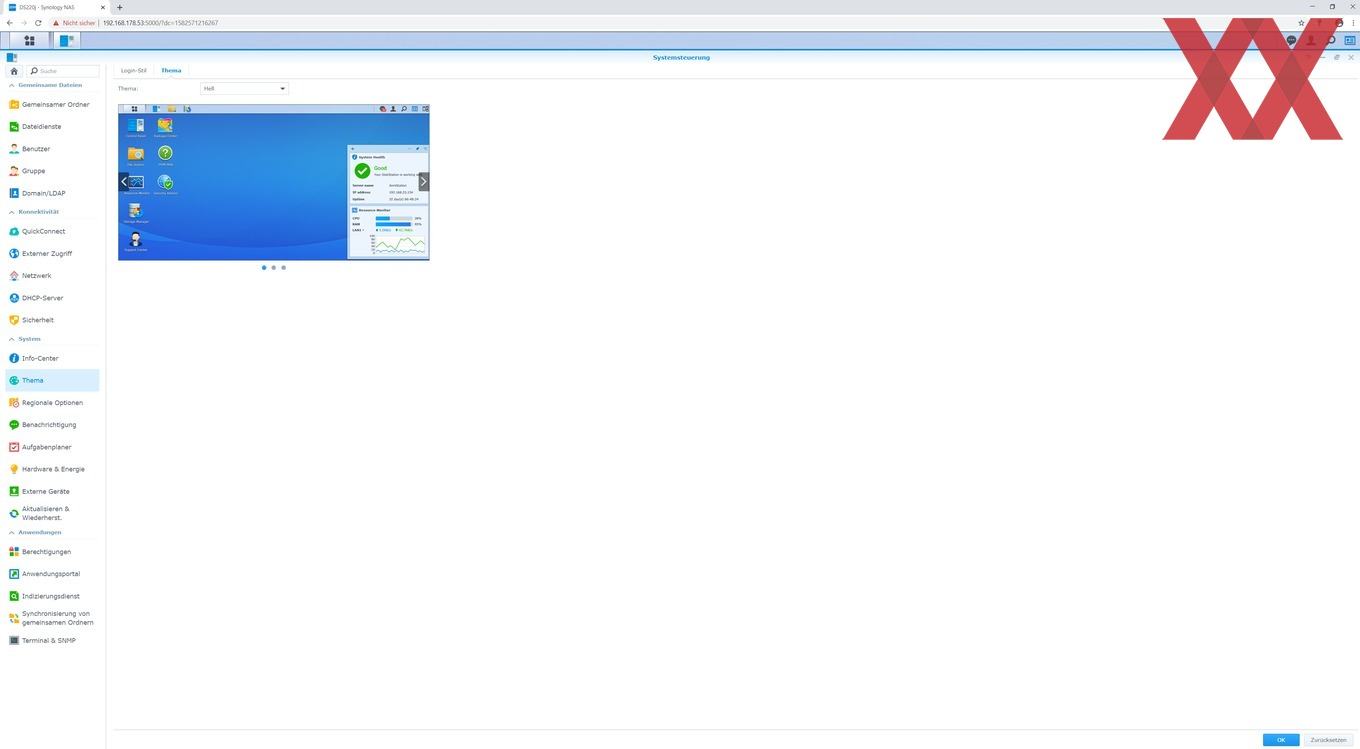This screenshot has width=1360, height=749.
Task: Open the Gruppe settings
Action: pos(52,171)
